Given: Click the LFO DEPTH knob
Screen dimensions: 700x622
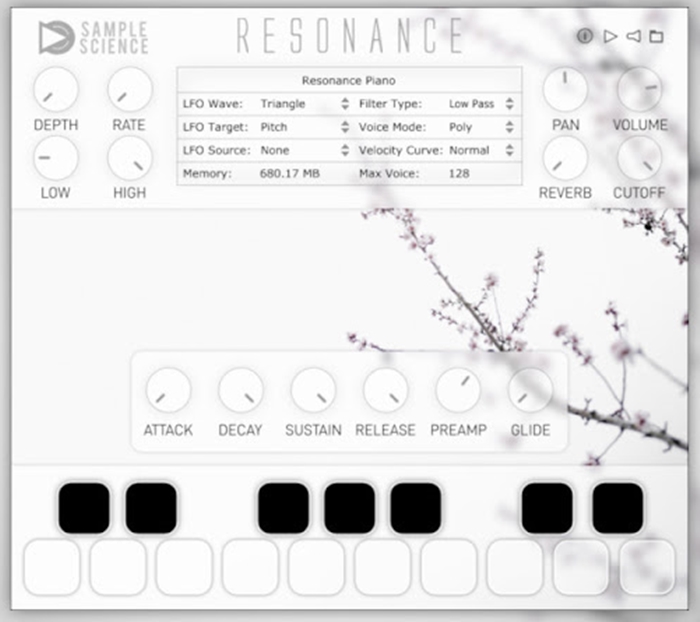Looking at the screenshot, I should [x=55, y=90].
